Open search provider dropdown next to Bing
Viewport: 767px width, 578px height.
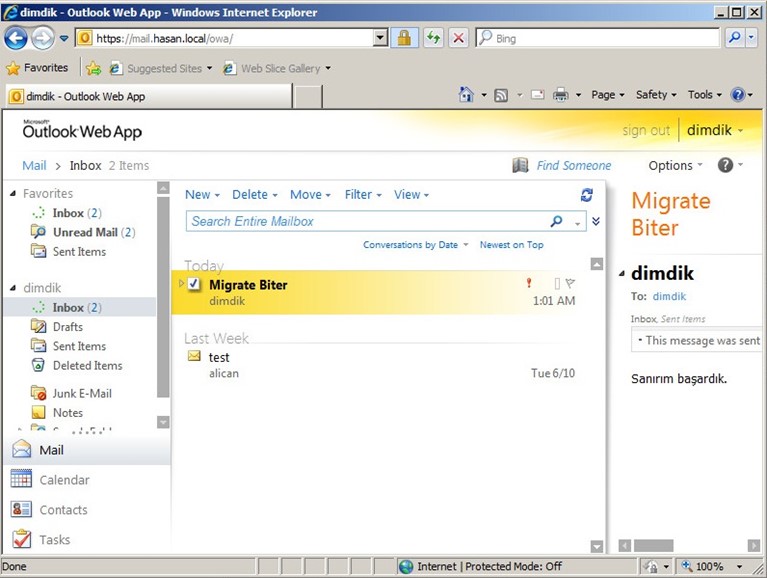(752, 38)
